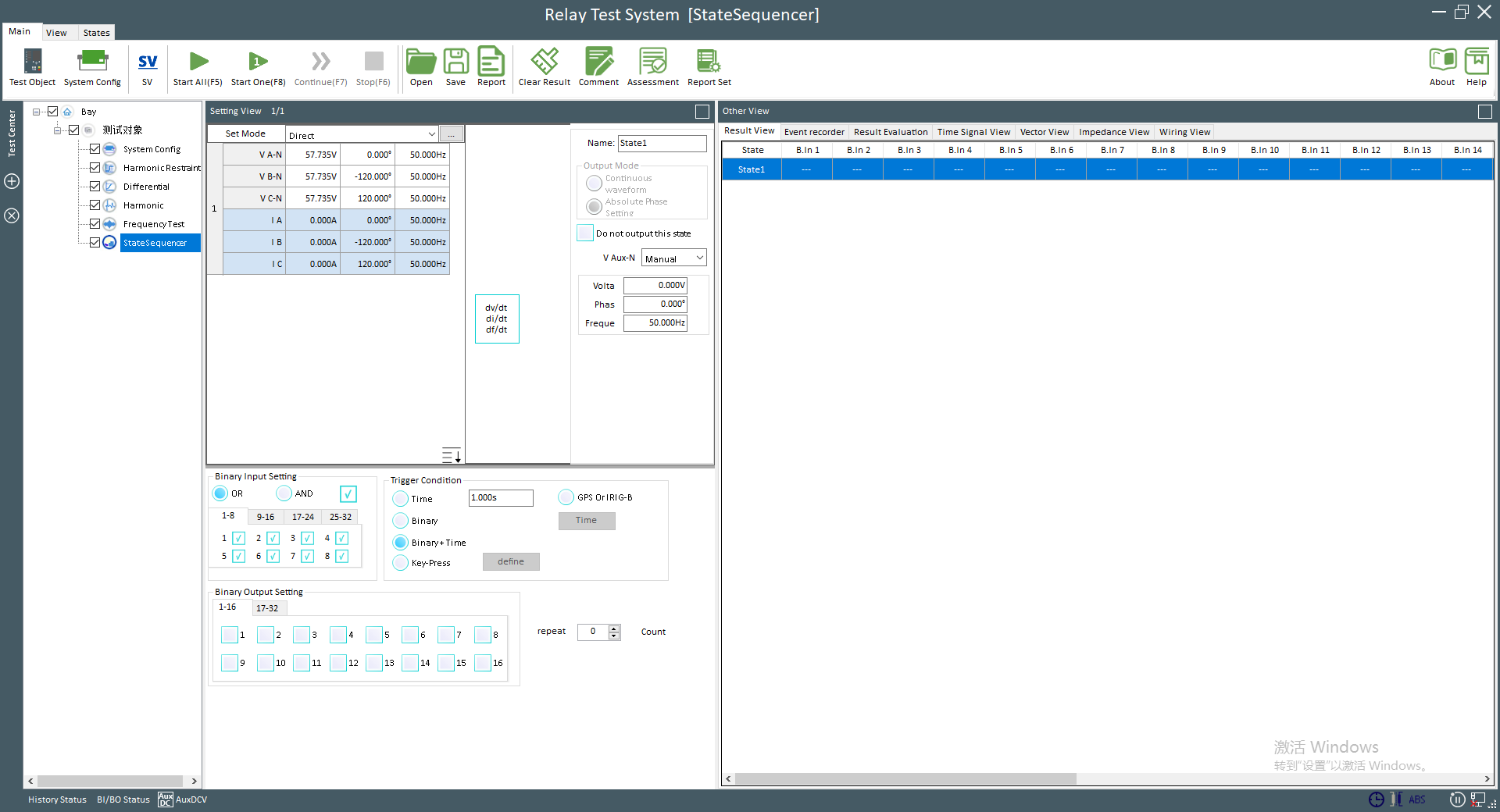The image size is (1500, 812).
Task: Open the States ribbon tab
Action: [96, 33]
